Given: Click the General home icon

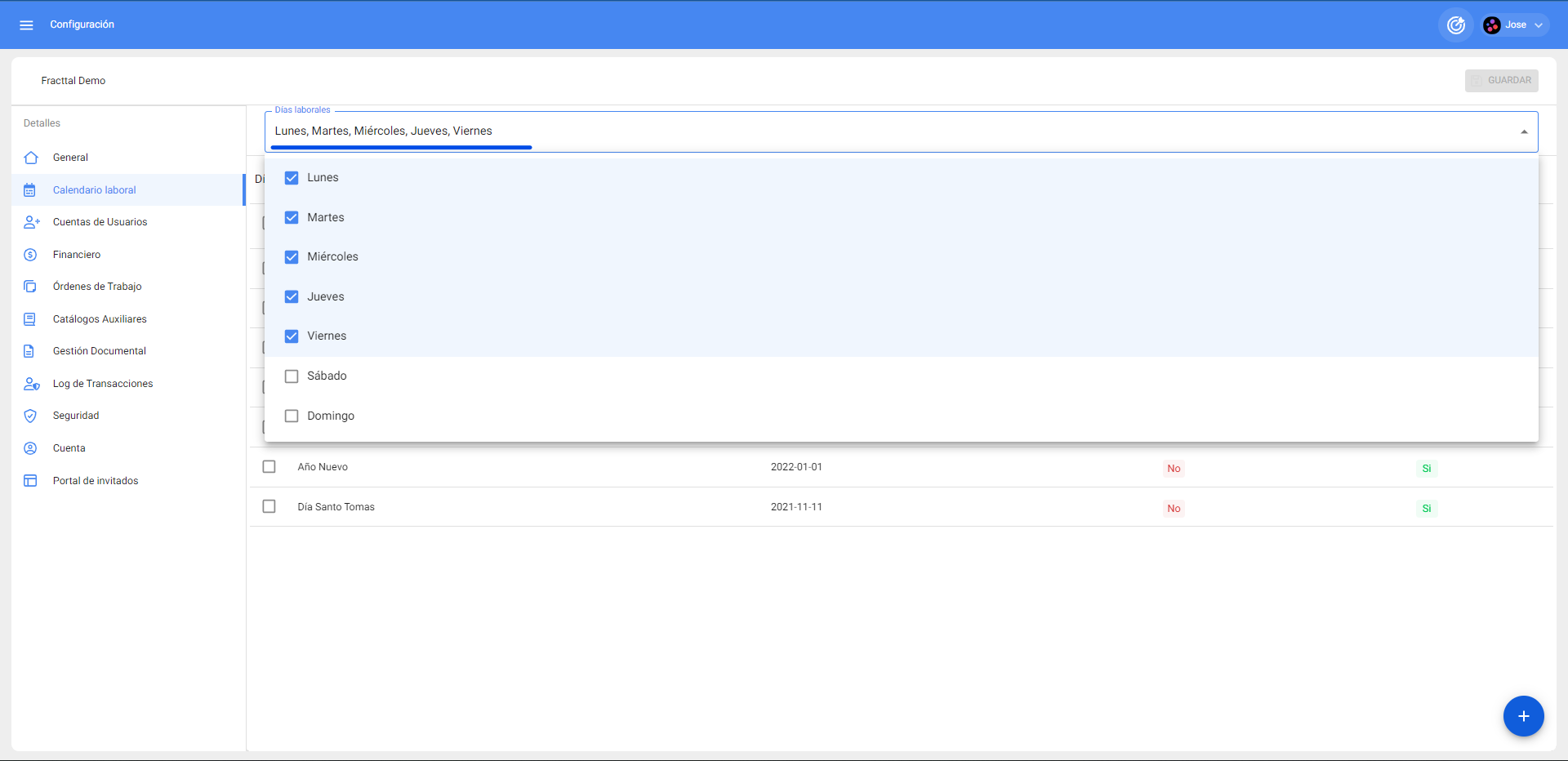Looking at the screenshot, I should point(31,158).
